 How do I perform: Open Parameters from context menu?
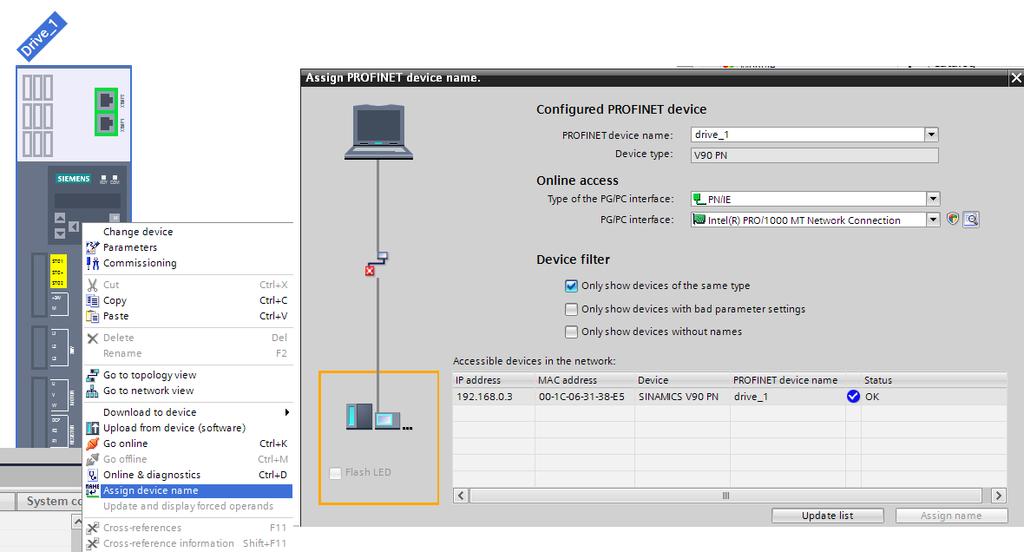(188, 248)
